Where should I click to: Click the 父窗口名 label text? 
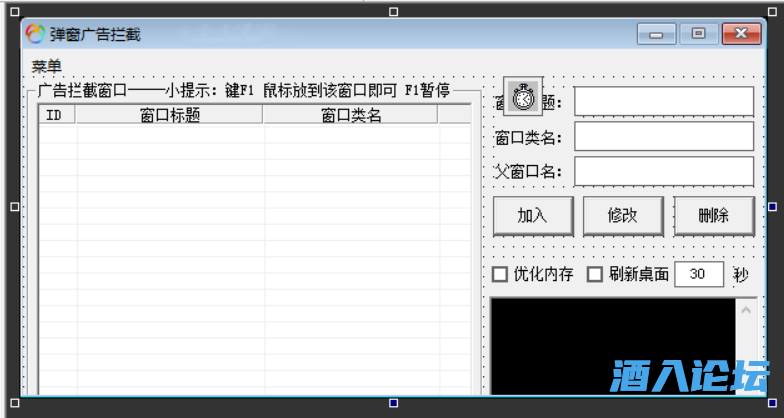click(528, 172)
